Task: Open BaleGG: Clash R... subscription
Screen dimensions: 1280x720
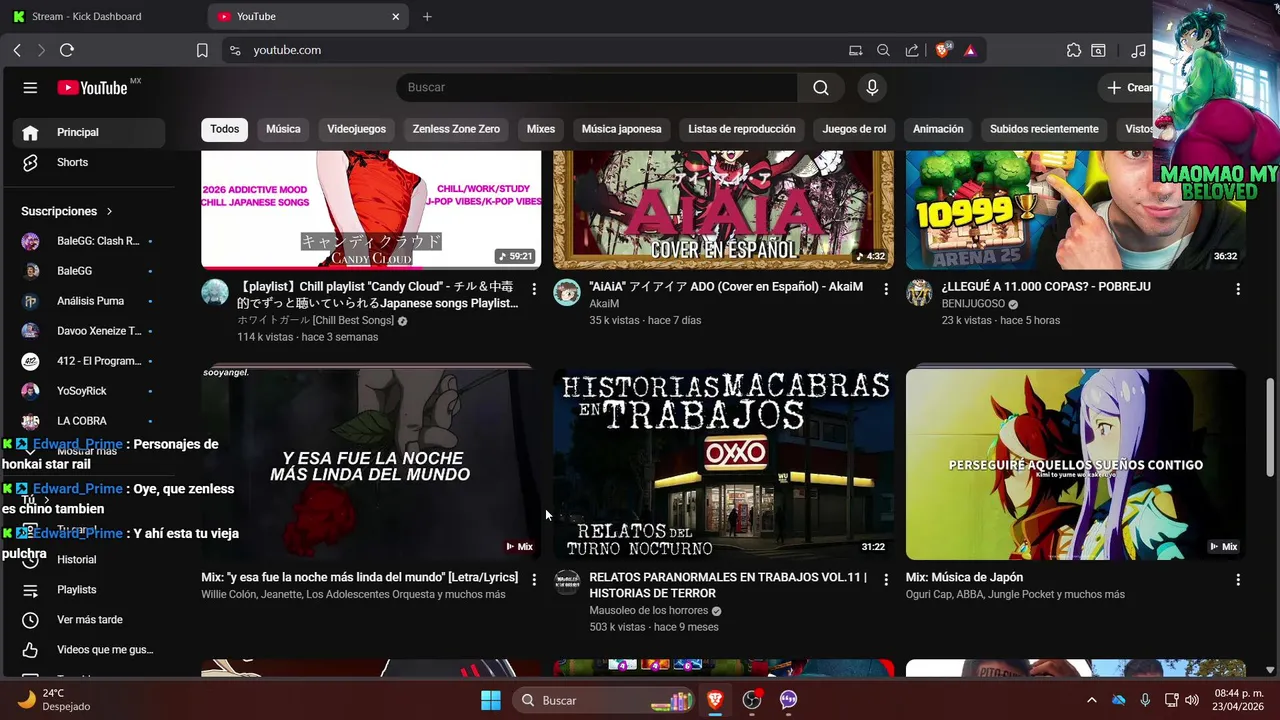Action: coord(89,241)
